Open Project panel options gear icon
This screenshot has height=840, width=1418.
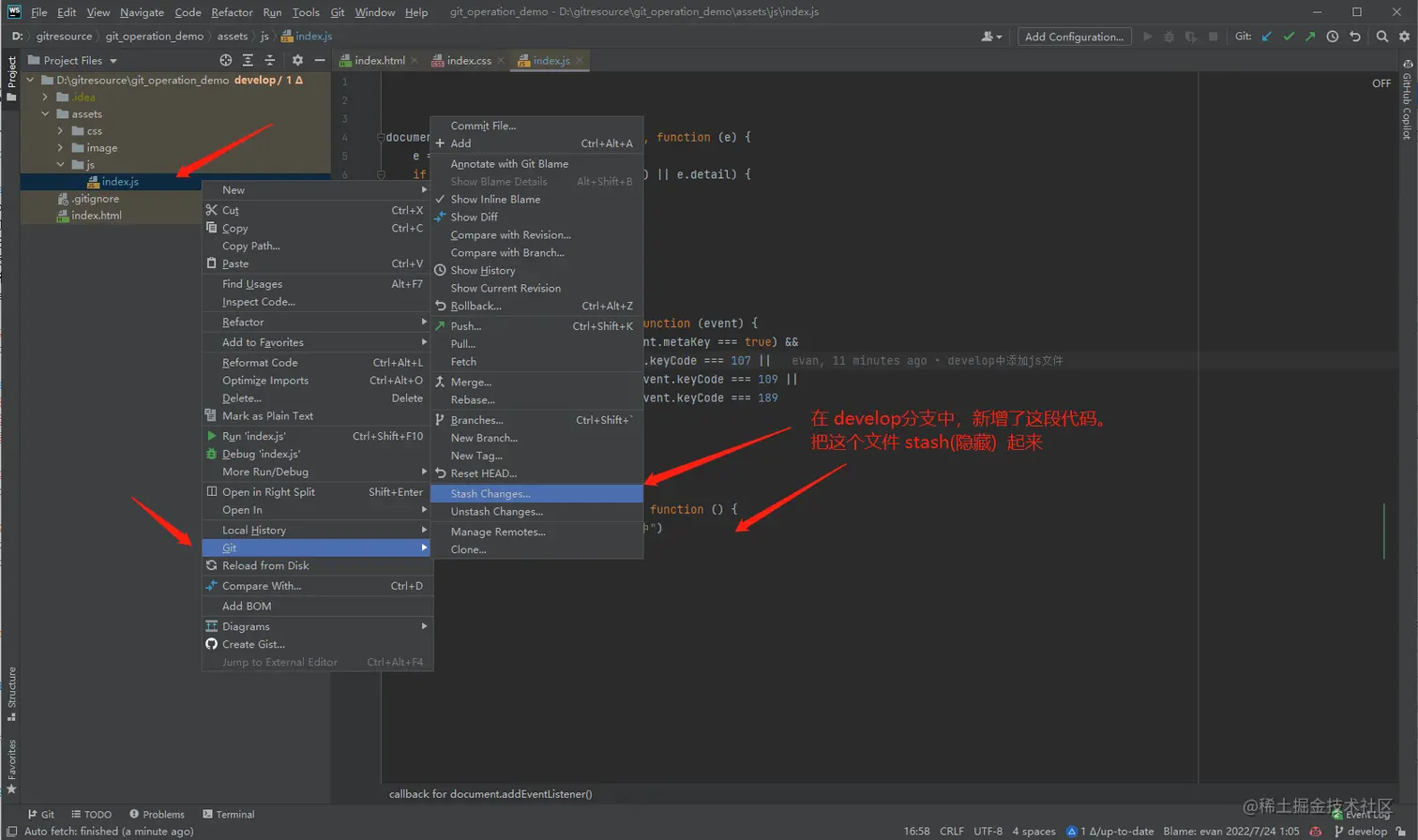point(297,60)
